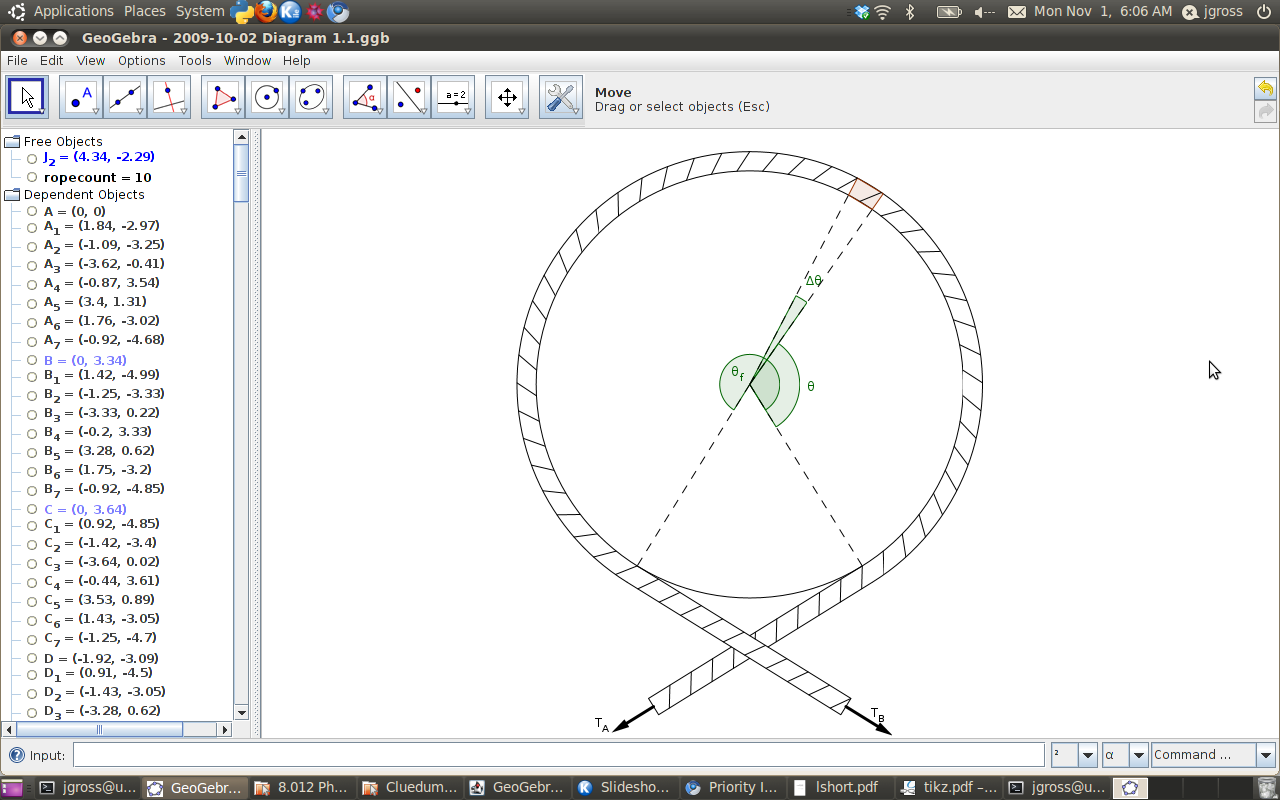Choose the Perpendicular Line tool
The width and height of the screenshot is (1280, 800).
click(x=168, y=97)
